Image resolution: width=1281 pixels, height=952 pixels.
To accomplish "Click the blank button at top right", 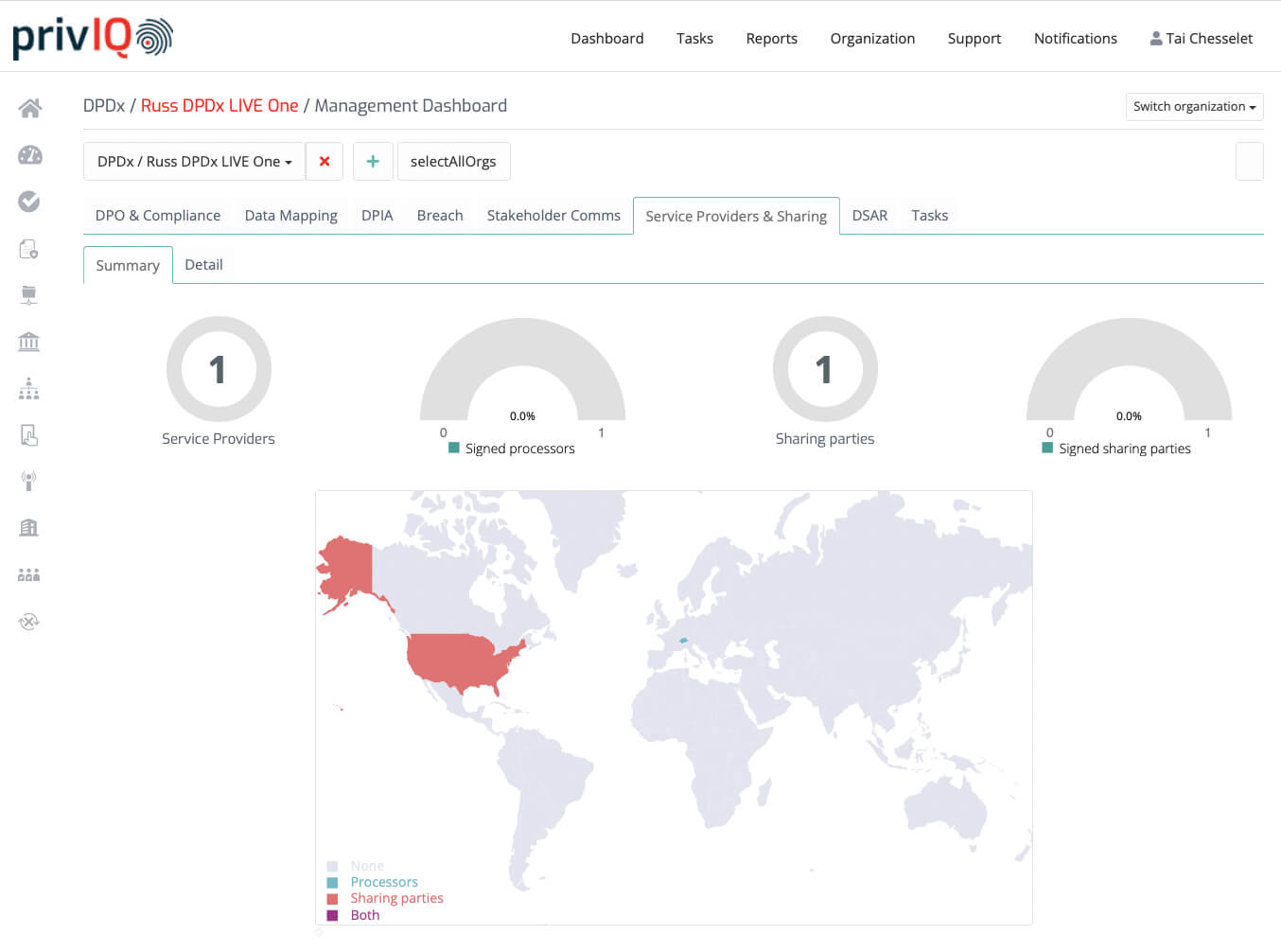I will tap(1250, 161).
